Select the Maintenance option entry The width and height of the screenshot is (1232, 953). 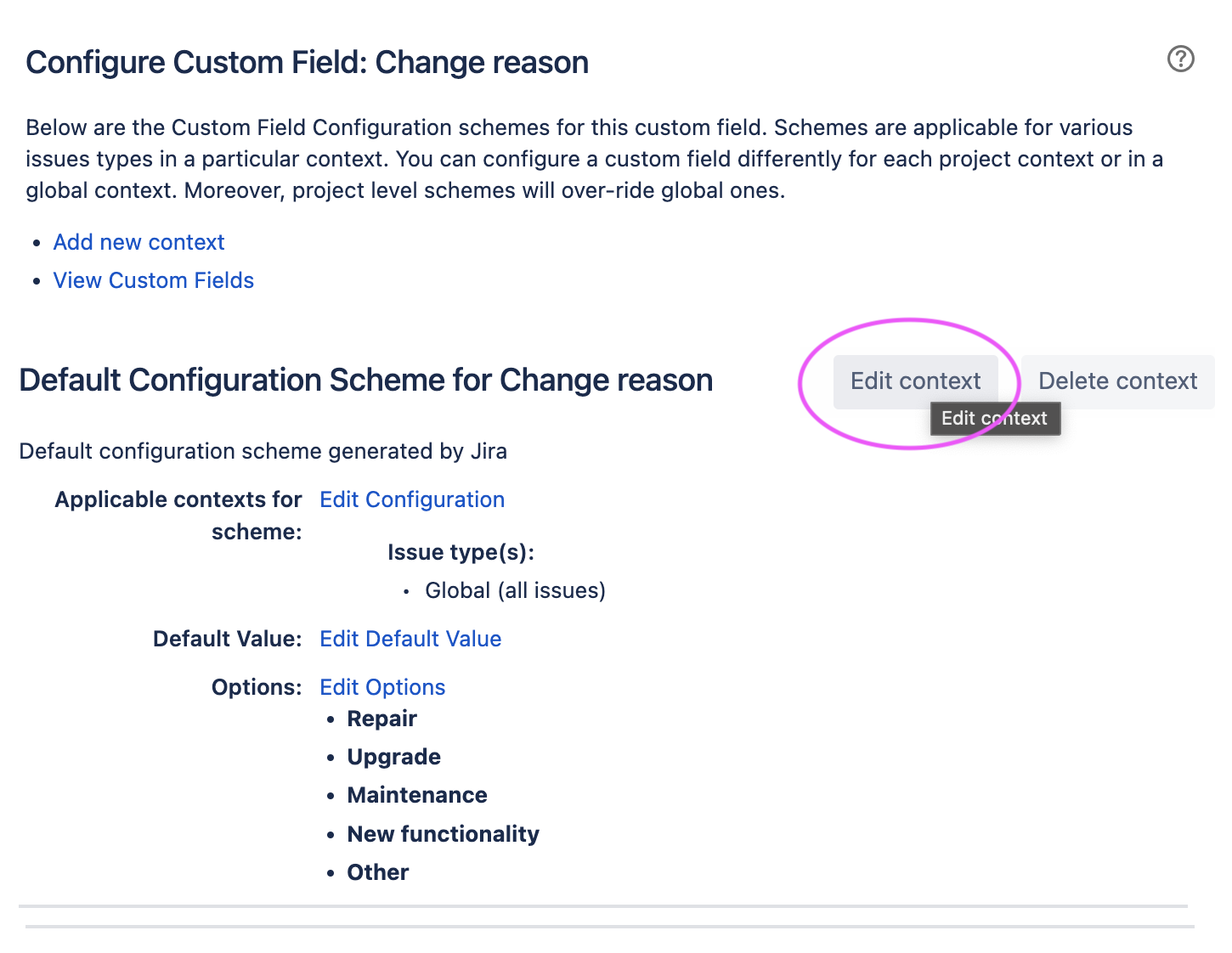[x=417, y=795]
